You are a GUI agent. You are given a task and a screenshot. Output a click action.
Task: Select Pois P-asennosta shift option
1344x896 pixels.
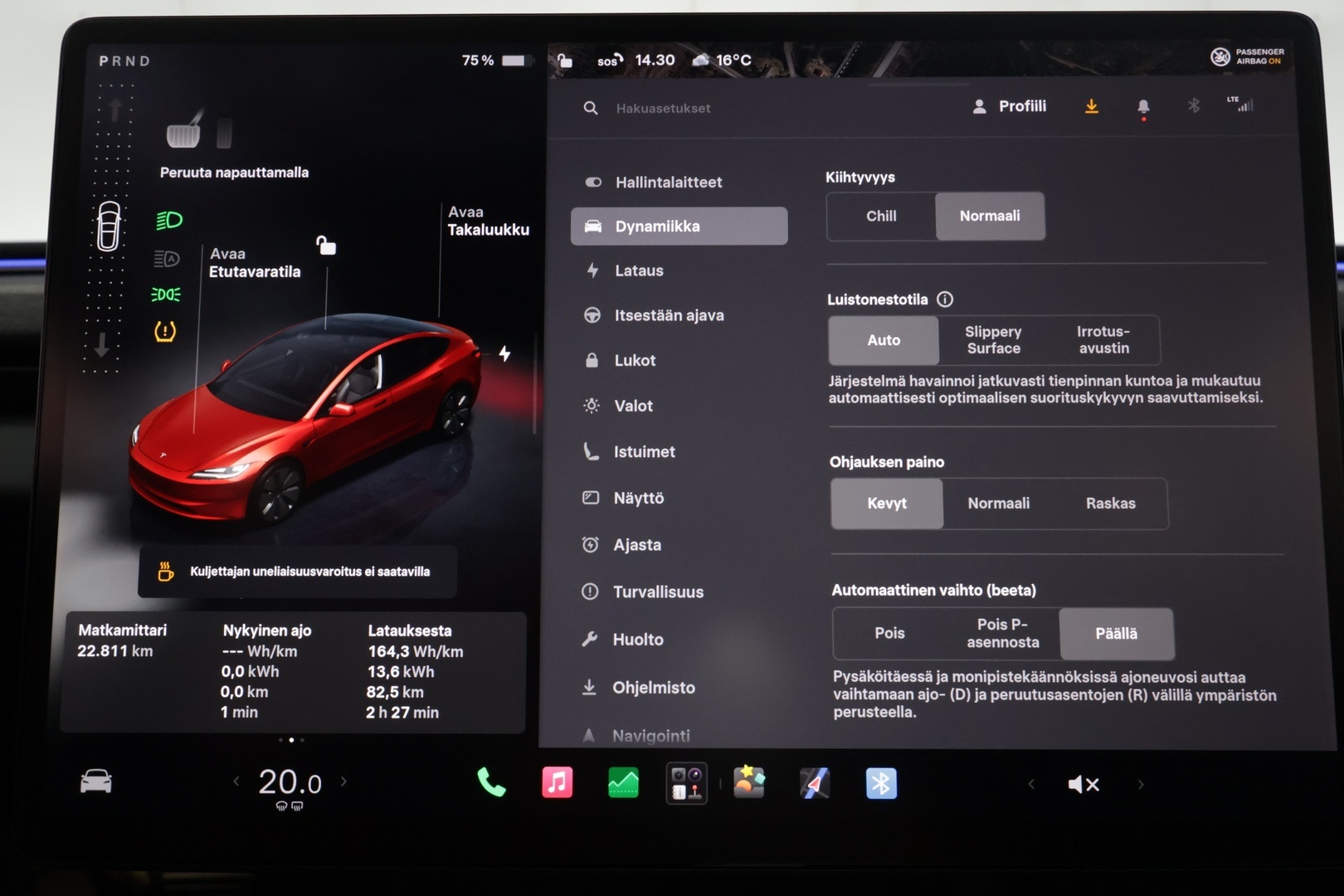coord(1002,633)
